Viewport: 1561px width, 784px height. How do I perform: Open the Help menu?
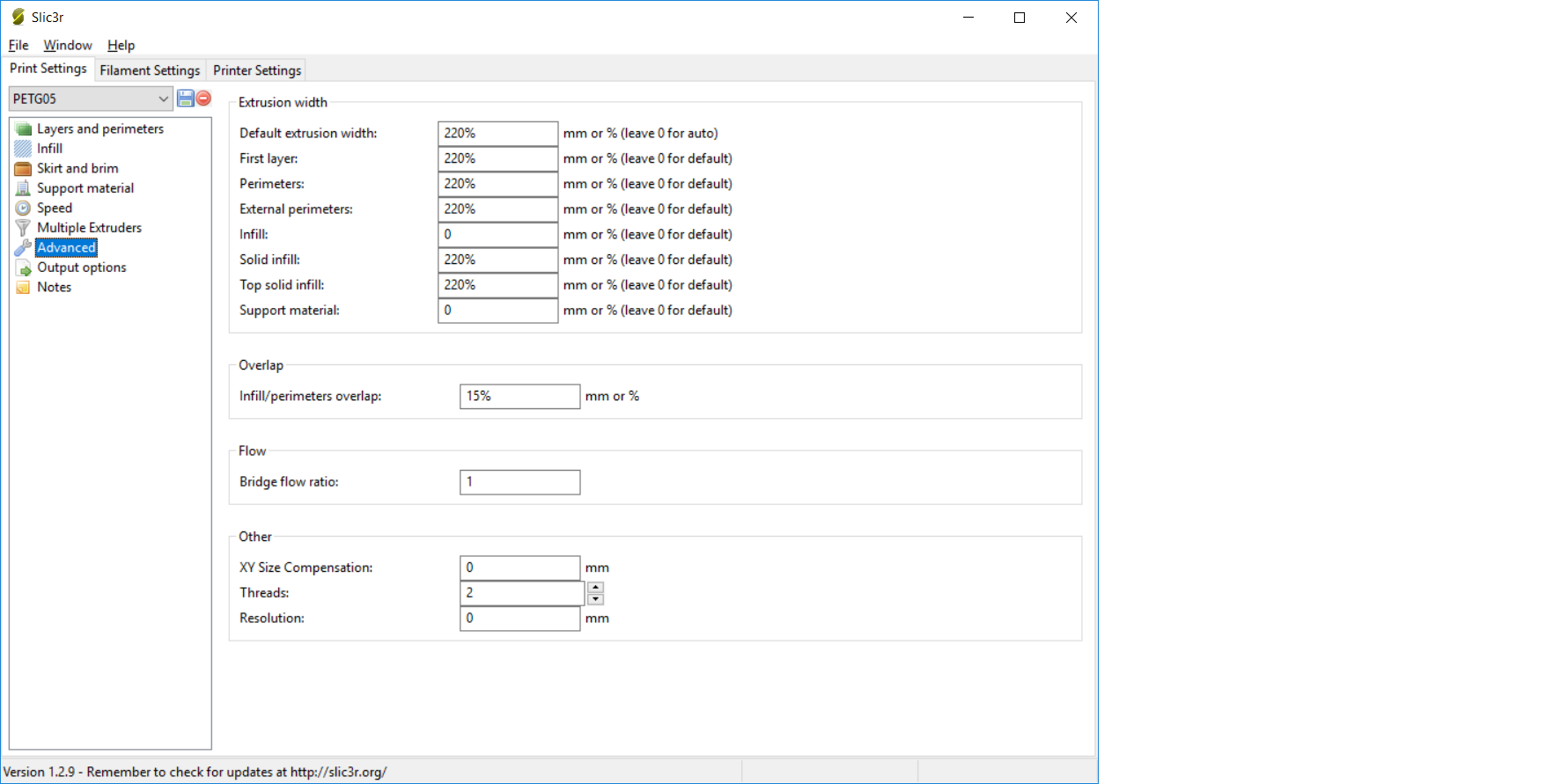click(x=121, y=45)
